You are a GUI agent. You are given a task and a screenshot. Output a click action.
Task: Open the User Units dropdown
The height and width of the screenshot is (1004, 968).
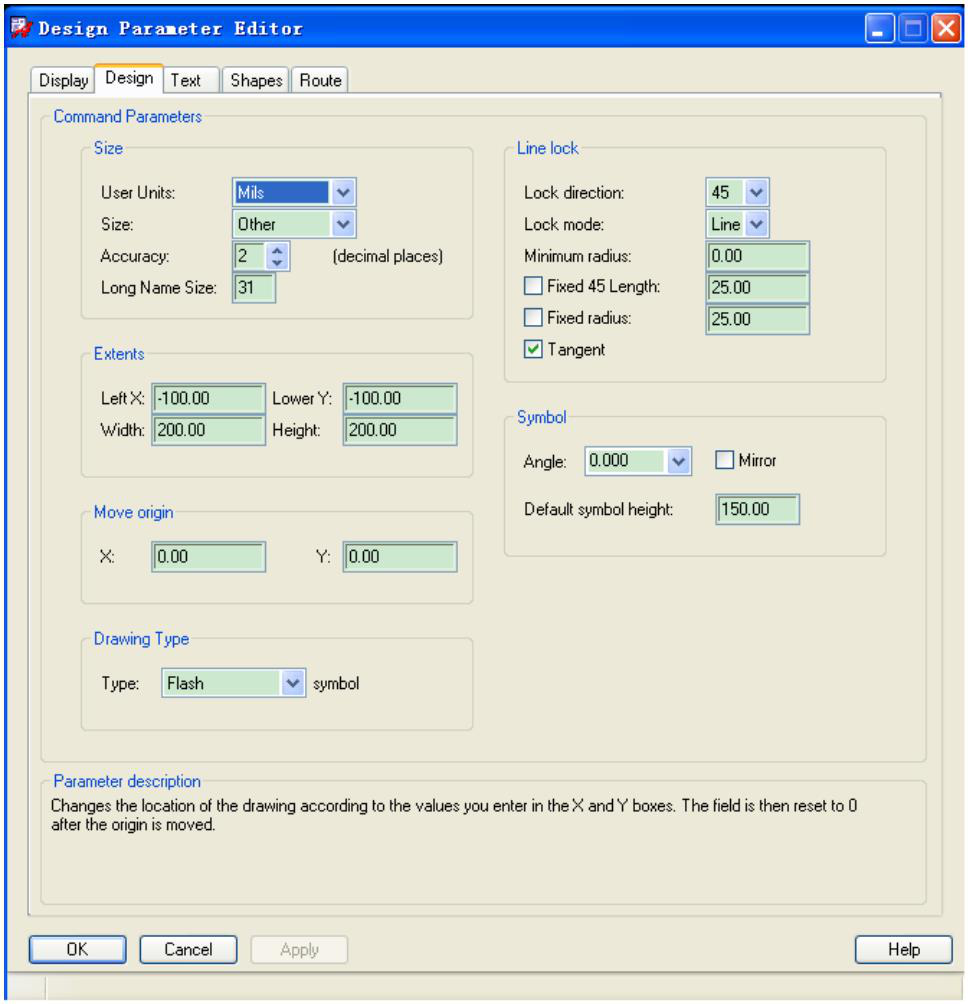(343, 192)
